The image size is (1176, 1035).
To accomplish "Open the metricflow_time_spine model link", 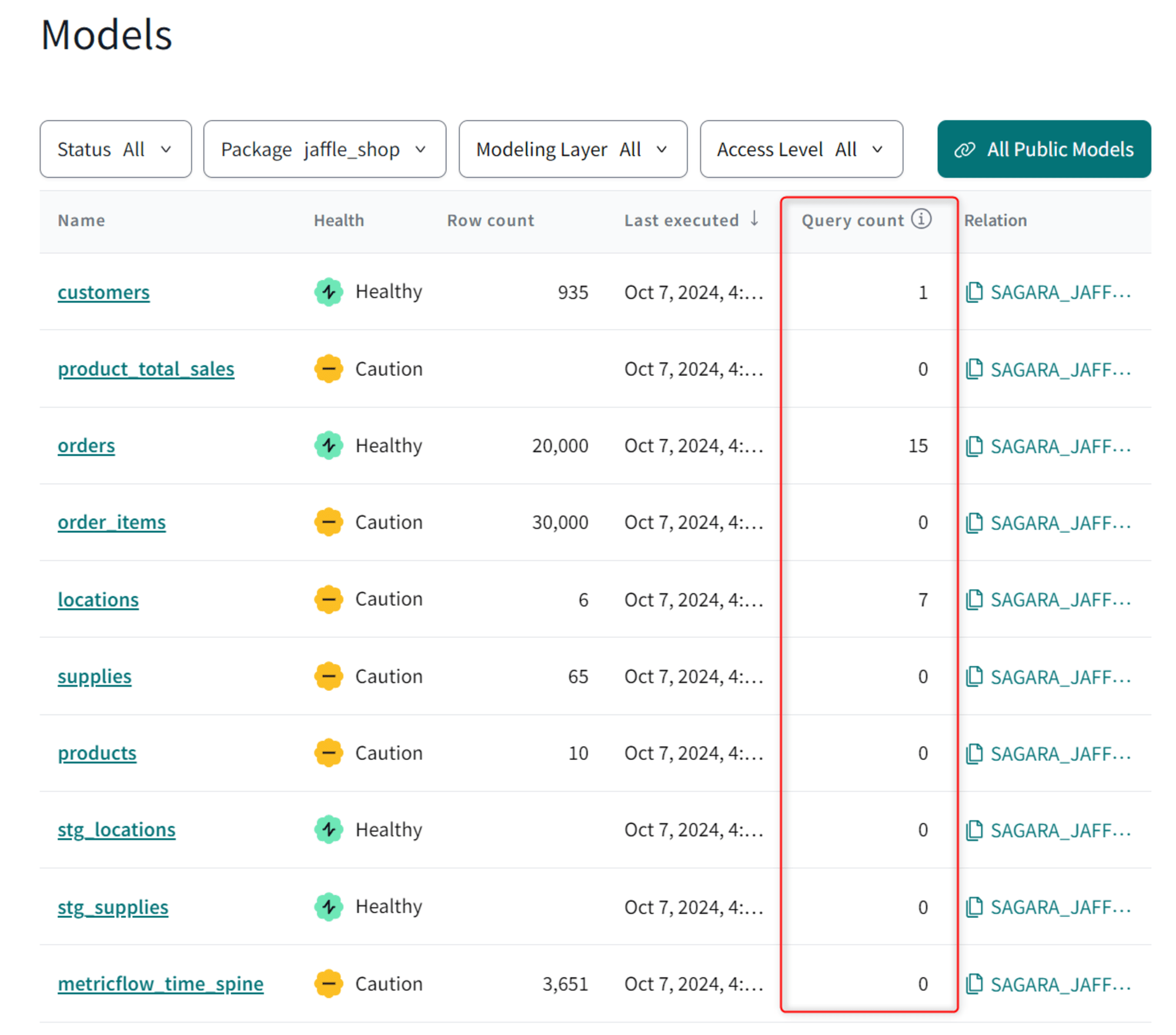I will tap(161, 984).
